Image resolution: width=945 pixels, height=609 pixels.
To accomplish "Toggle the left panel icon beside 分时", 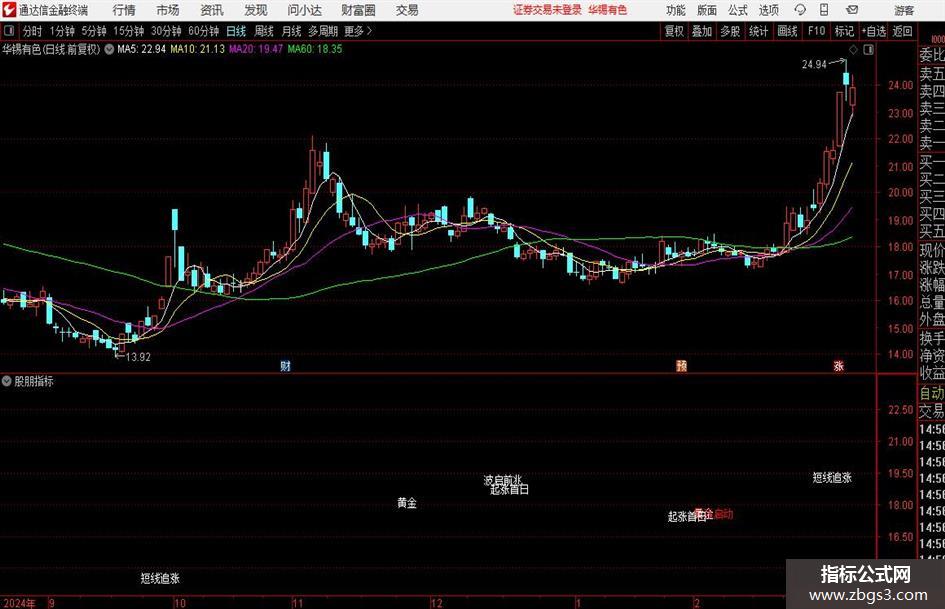I will click(9, 31).
